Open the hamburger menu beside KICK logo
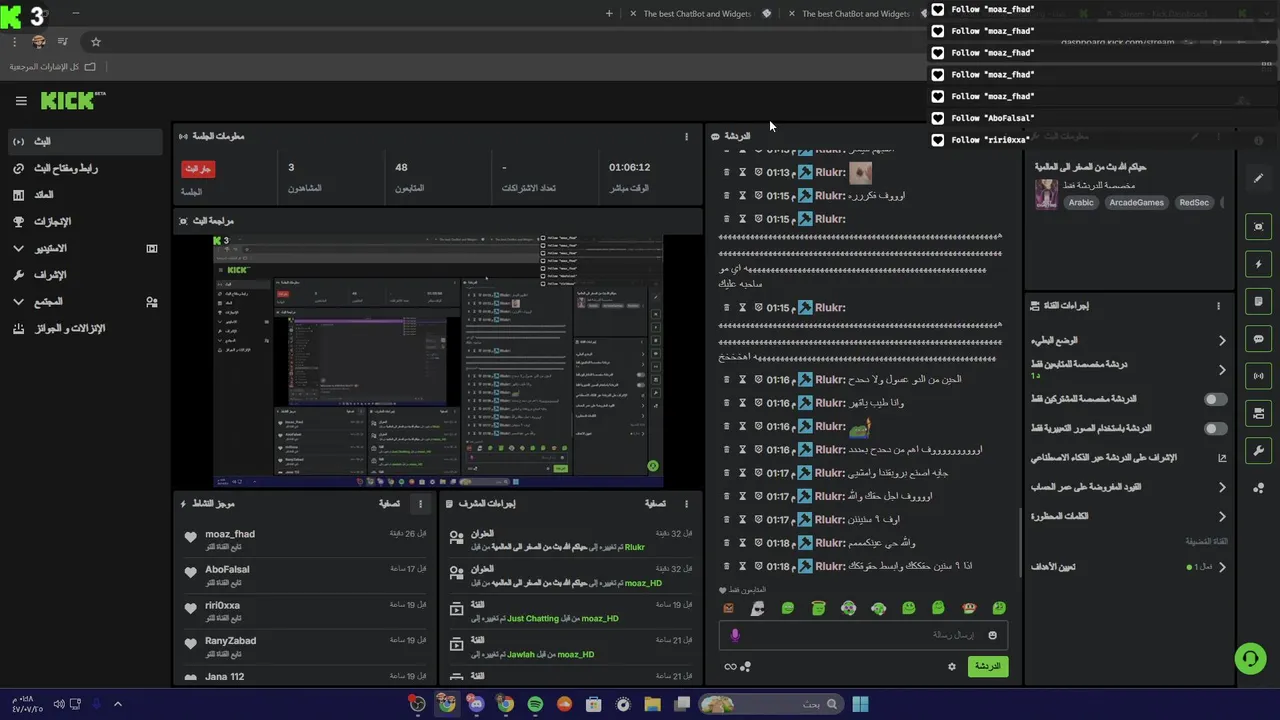Image resolution: width=1280 pixels, height=720 pixels. click(x=21, y=101)
